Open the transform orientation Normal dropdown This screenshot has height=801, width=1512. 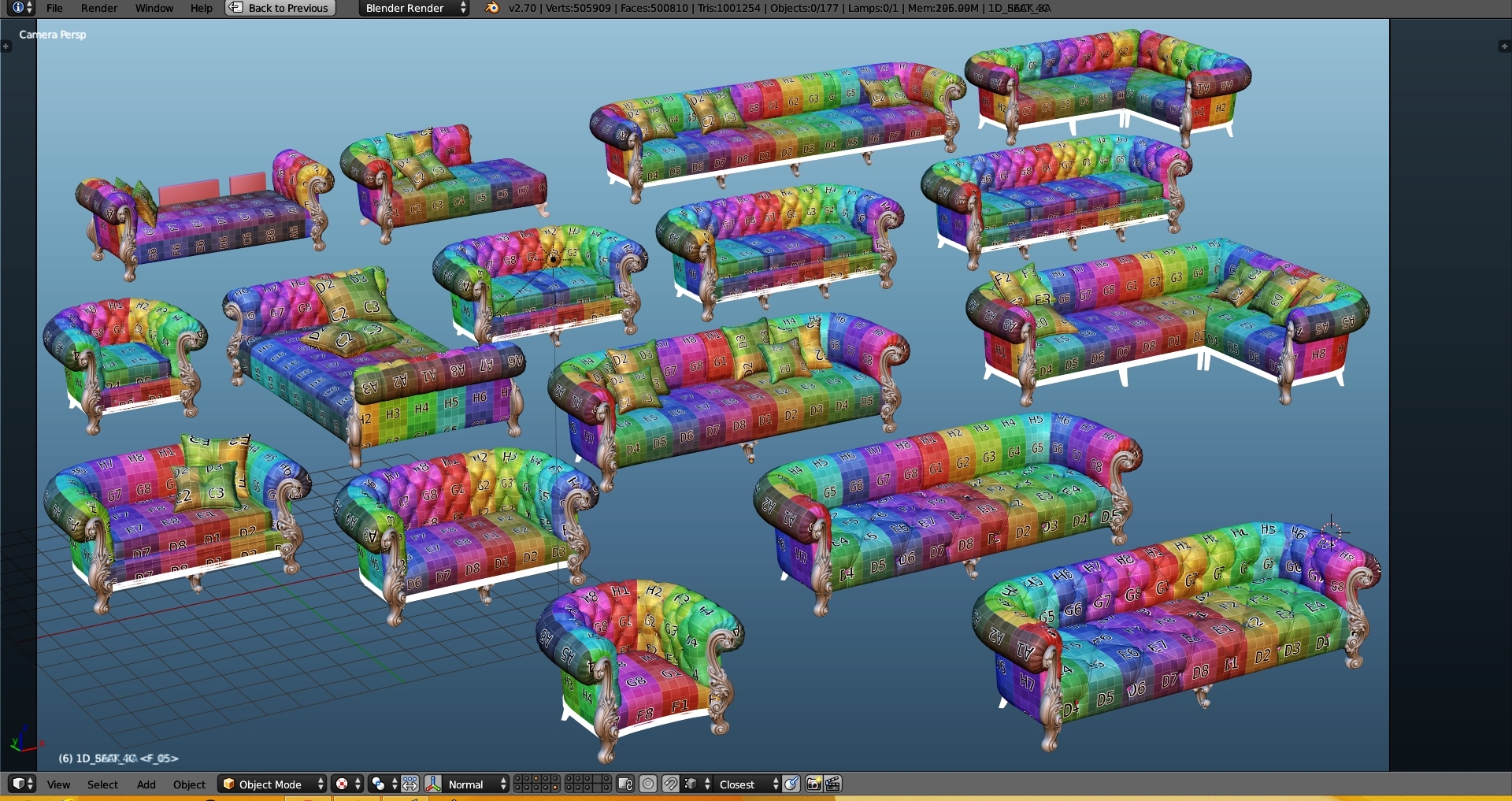467,784
